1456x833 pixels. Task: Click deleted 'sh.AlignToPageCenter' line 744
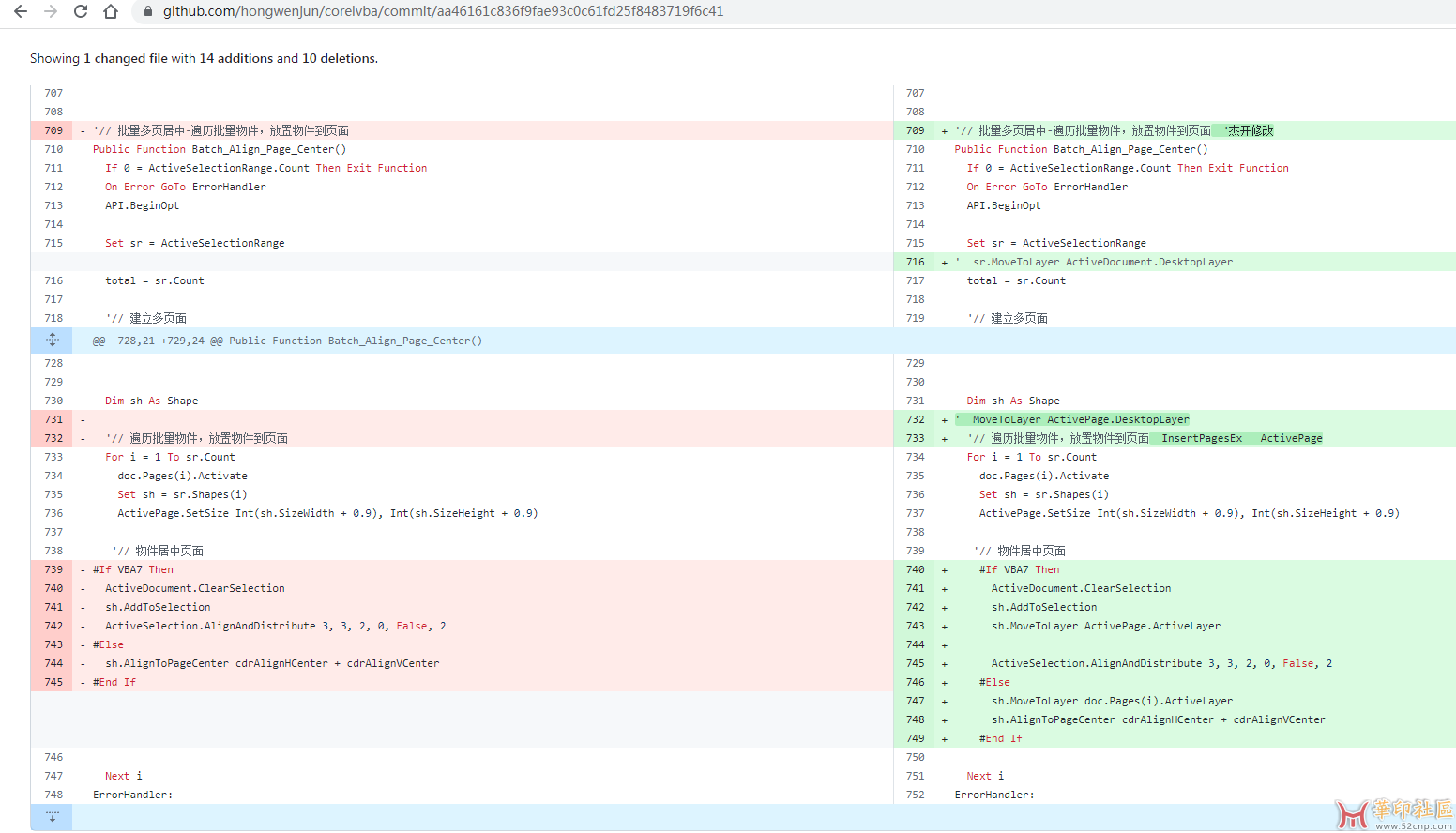click(x=272, y=663)
